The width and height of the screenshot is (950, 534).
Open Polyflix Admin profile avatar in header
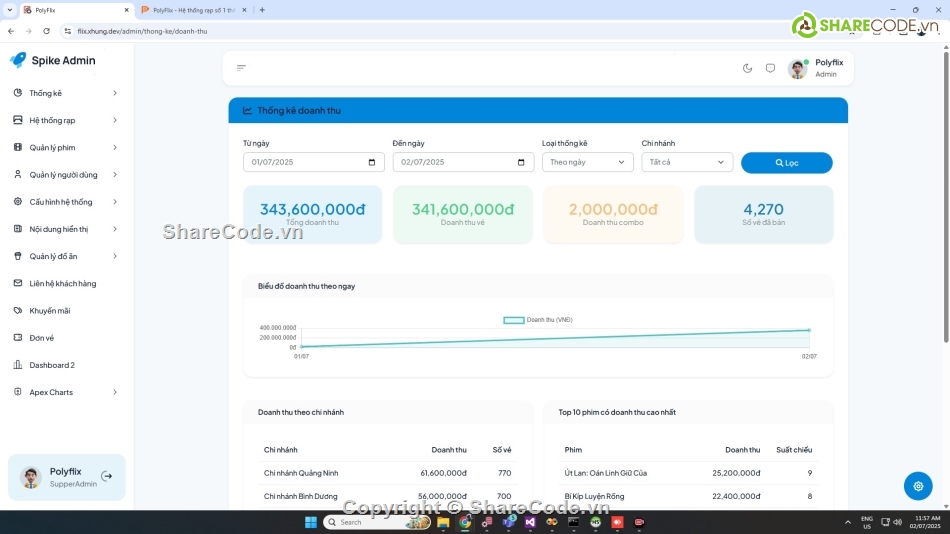[797, 68]
